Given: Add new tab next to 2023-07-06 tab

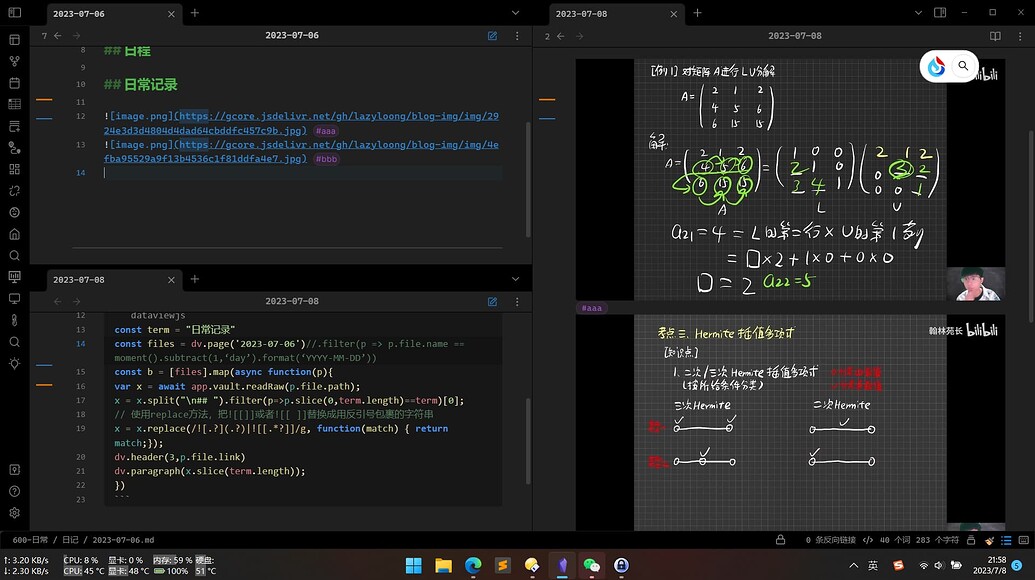Looking at the screenshot, I should [x=195, y=13].
